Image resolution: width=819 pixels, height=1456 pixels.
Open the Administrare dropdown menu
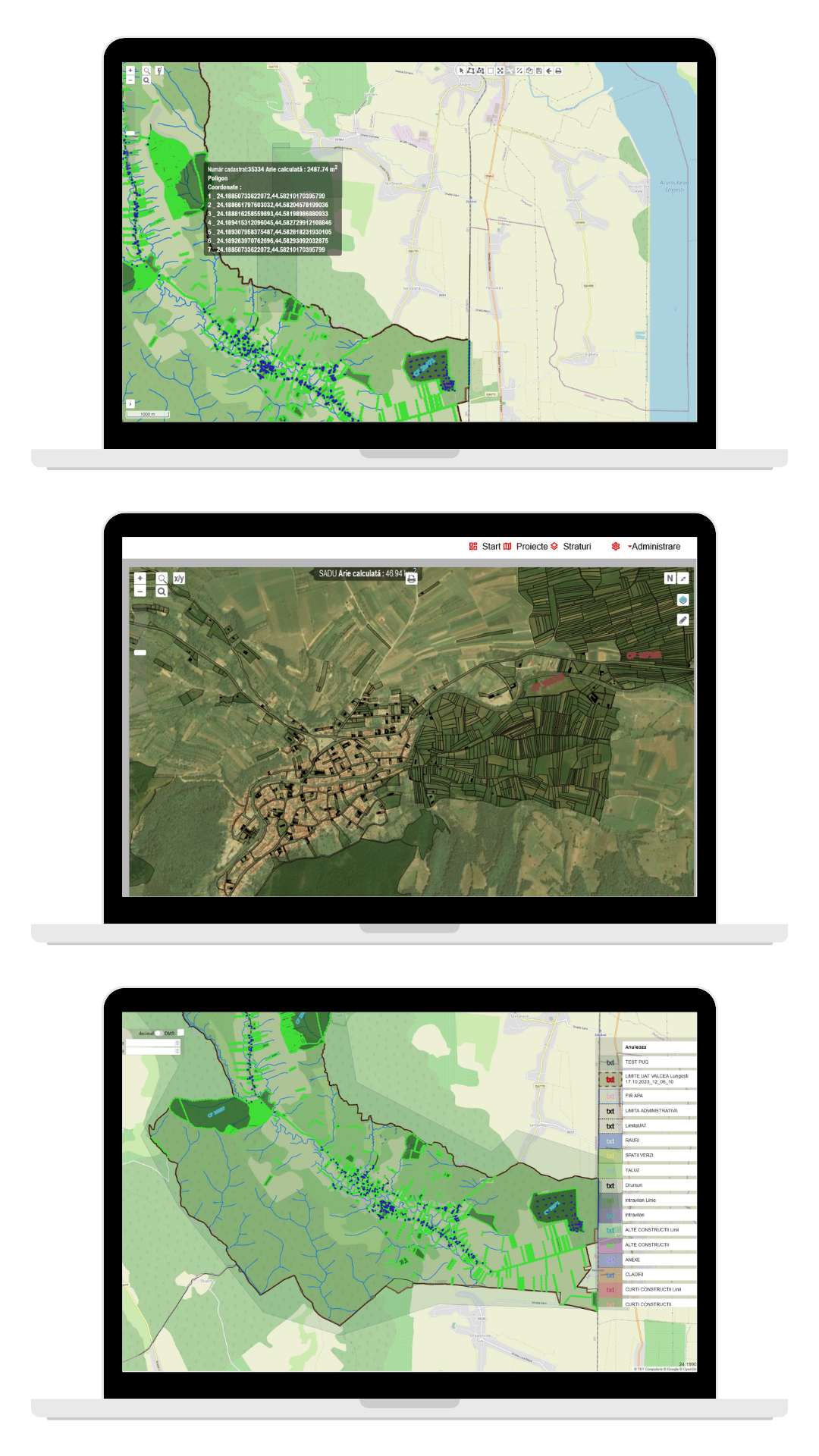point(654,546)
